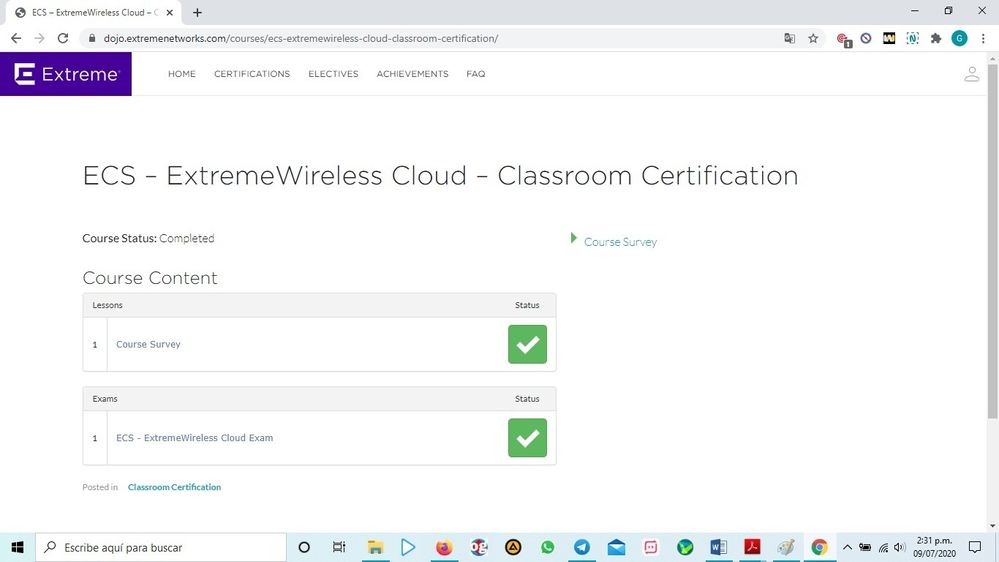View site security lock information
999x562 pixels.
(92, 38)
